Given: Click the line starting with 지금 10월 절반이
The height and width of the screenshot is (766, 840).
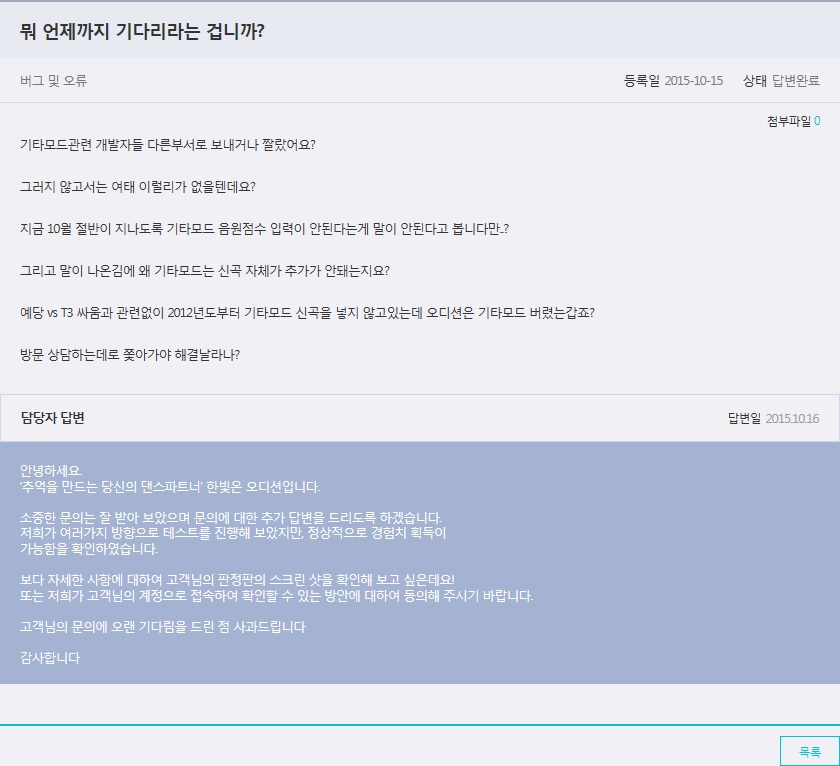Looking at the screenshot, I should (x=264, y=229).
